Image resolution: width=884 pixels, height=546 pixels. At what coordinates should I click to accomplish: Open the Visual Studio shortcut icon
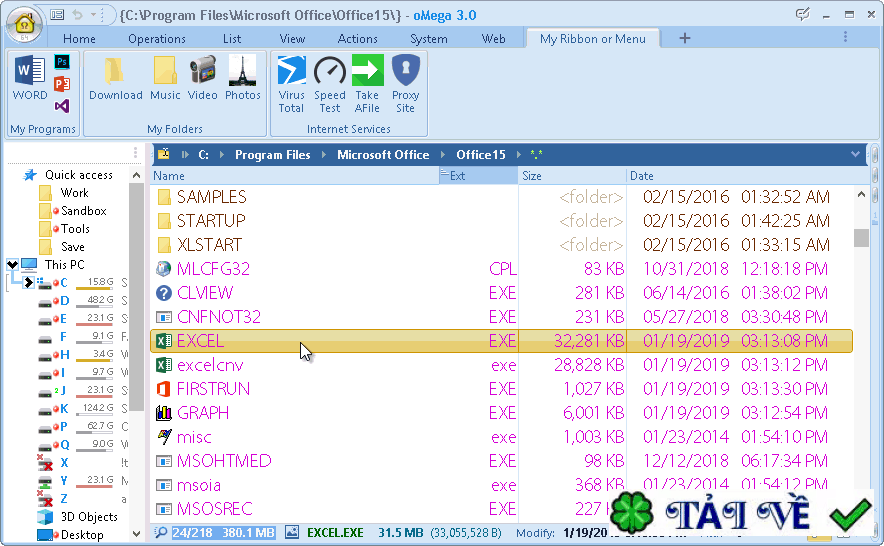point(62,105)
